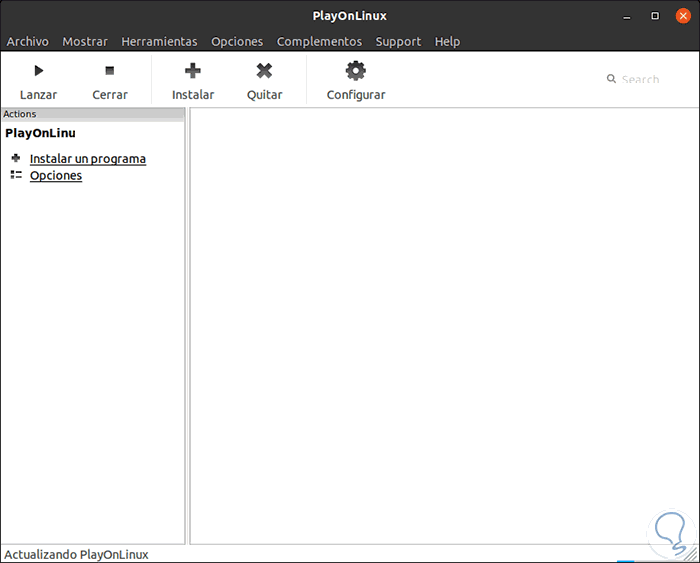Click the PlayOnLinux window title text
The image size is (700, 563).
coord(350,16)
